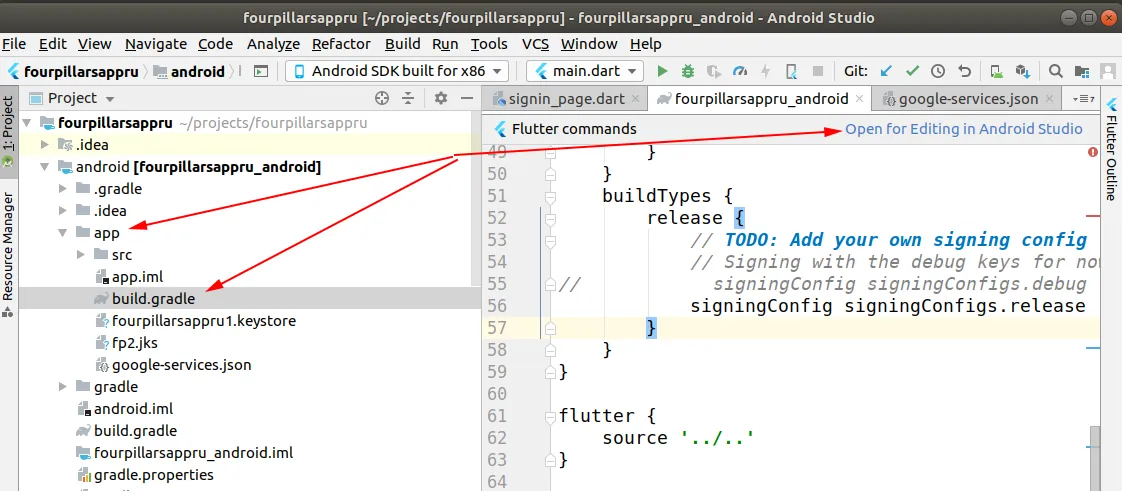Select app.iml file
This screenshot has width=1122, height=491.
139,276
